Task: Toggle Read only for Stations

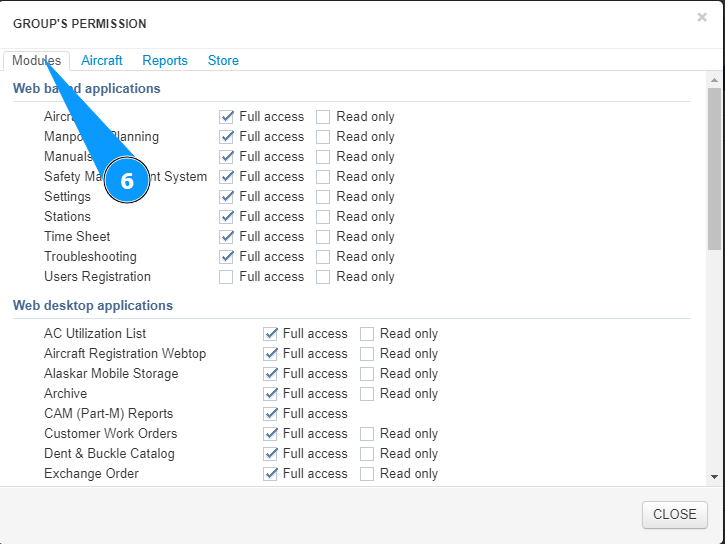Action: click(x=323, y=217)
